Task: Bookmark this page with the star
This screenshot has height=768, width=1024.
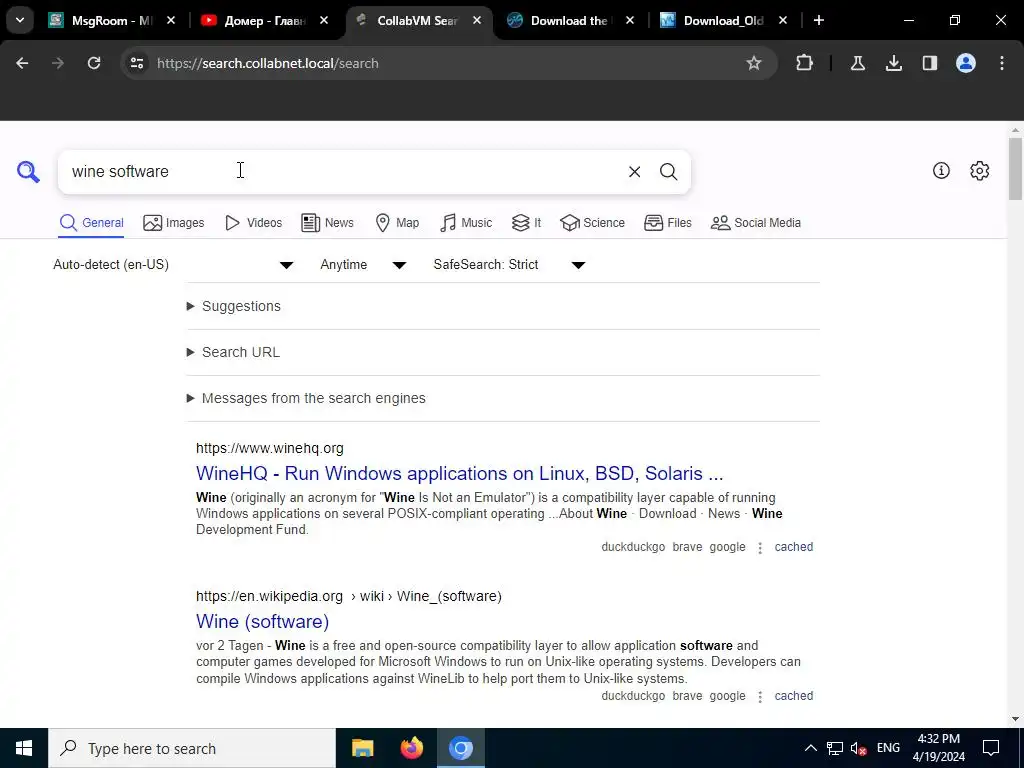Action: click(754, 63)
